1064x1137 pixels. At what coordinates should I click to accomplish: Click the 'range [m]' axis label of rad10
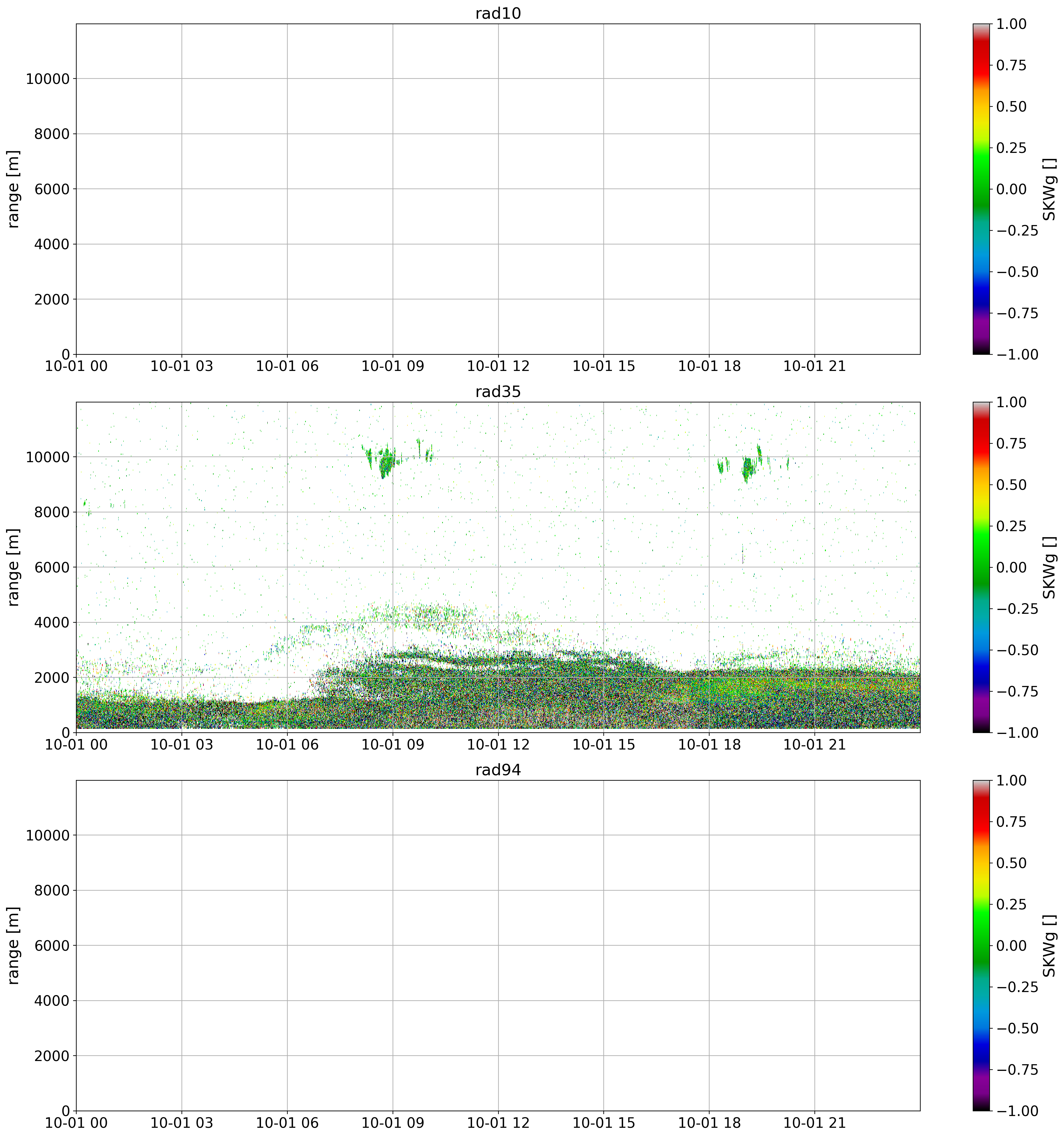point(14,189)
